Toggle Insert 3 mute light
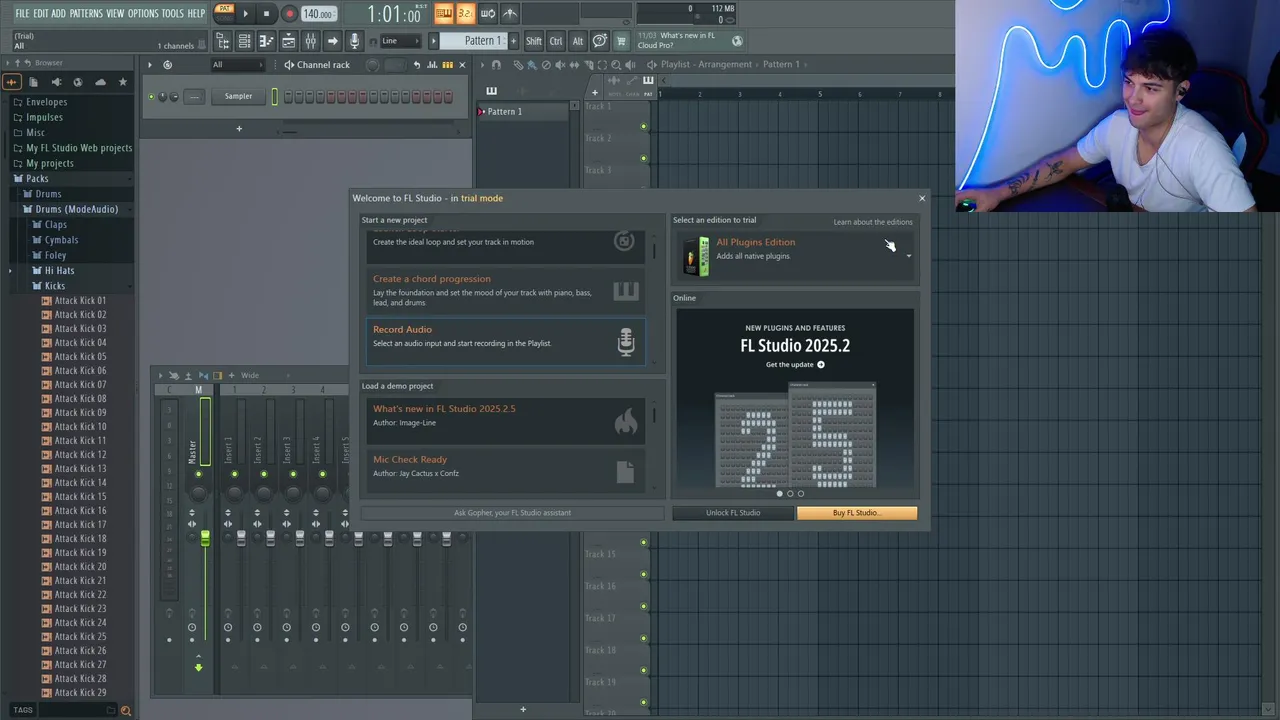Viewport: 1280px width, 720px height. click(293, 474)
